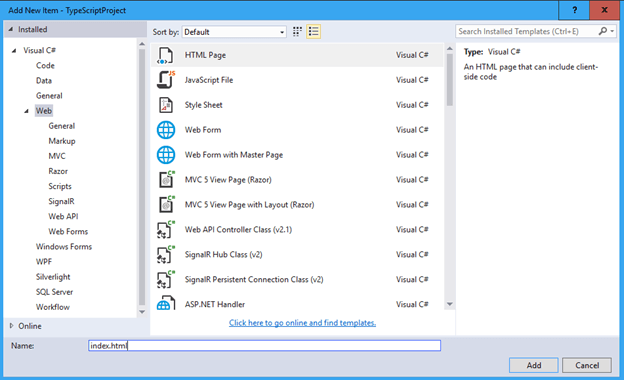Close the Add New Item dialog

[x=604, y=10]
